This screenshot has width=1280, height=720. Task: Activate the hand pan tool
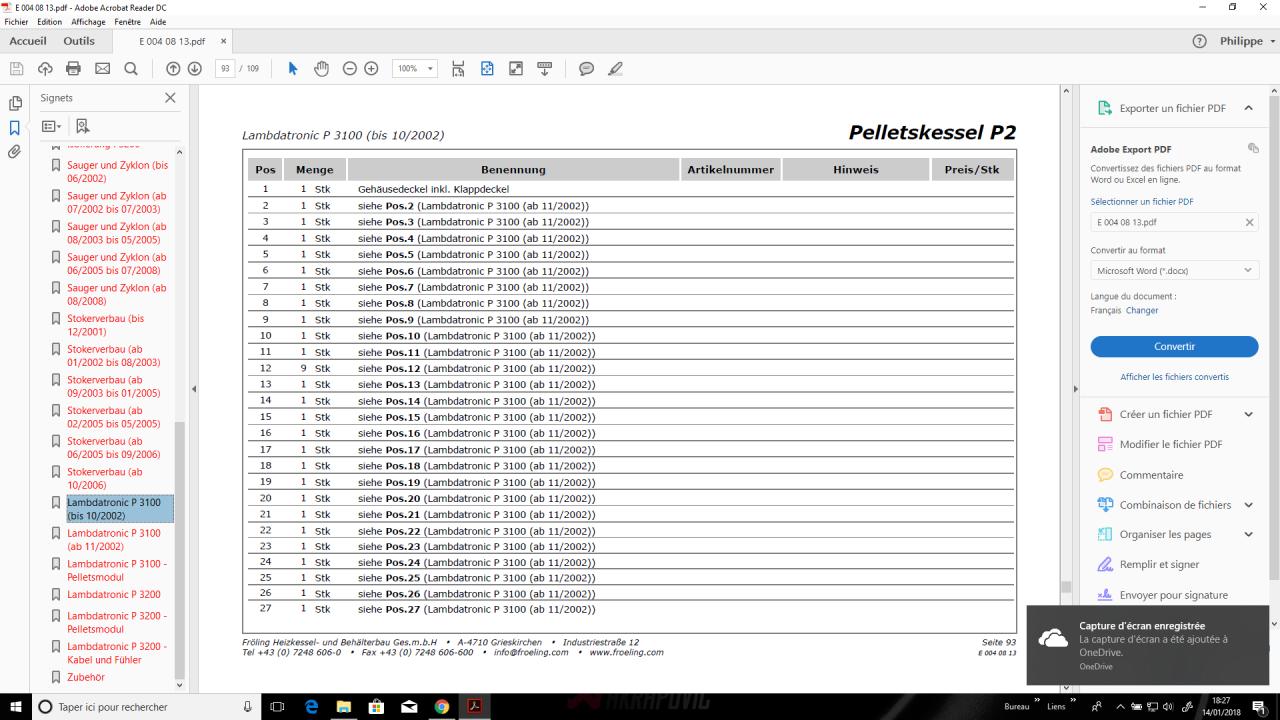(321, 69)
